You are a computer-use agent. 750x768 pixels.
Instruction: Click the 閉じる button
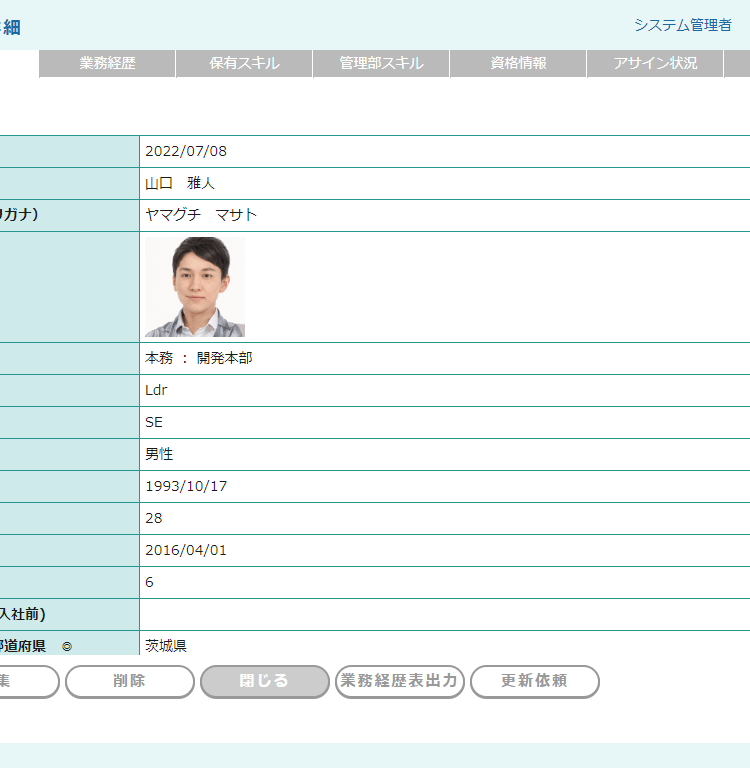click(265, 681)
